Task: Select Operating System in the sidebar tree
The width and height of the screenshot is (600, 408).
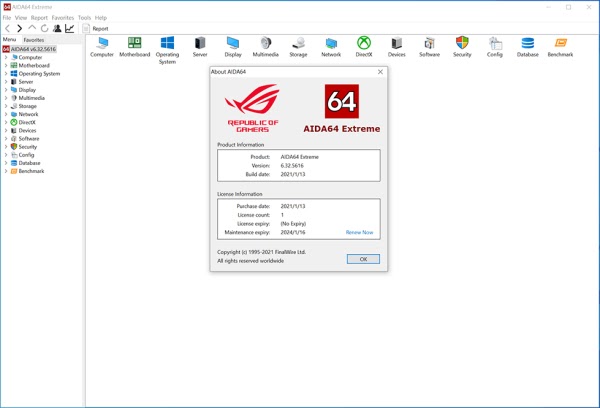Action: (39, 73)
